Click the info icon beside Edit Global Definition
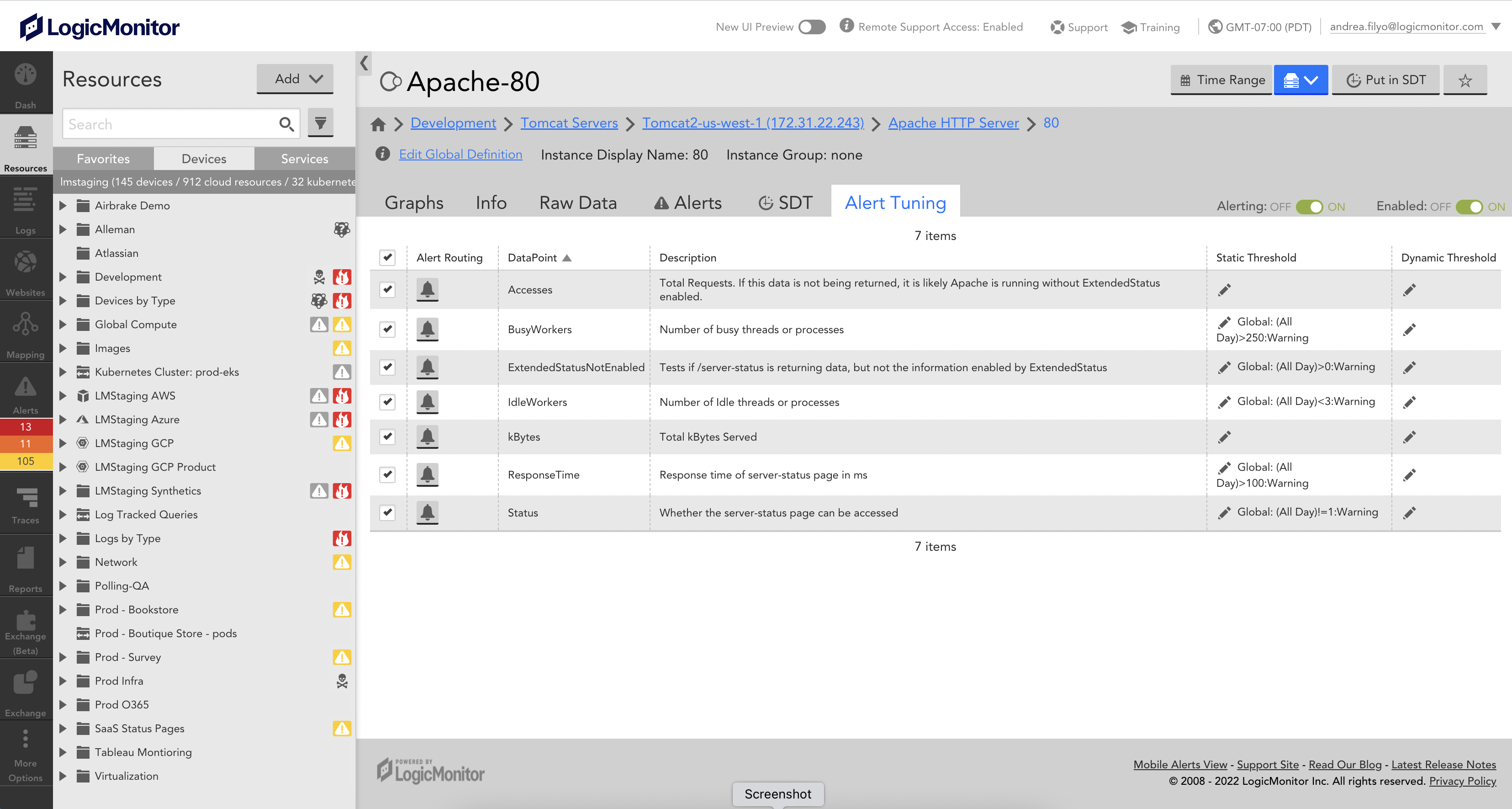 (x=383, y=154)
